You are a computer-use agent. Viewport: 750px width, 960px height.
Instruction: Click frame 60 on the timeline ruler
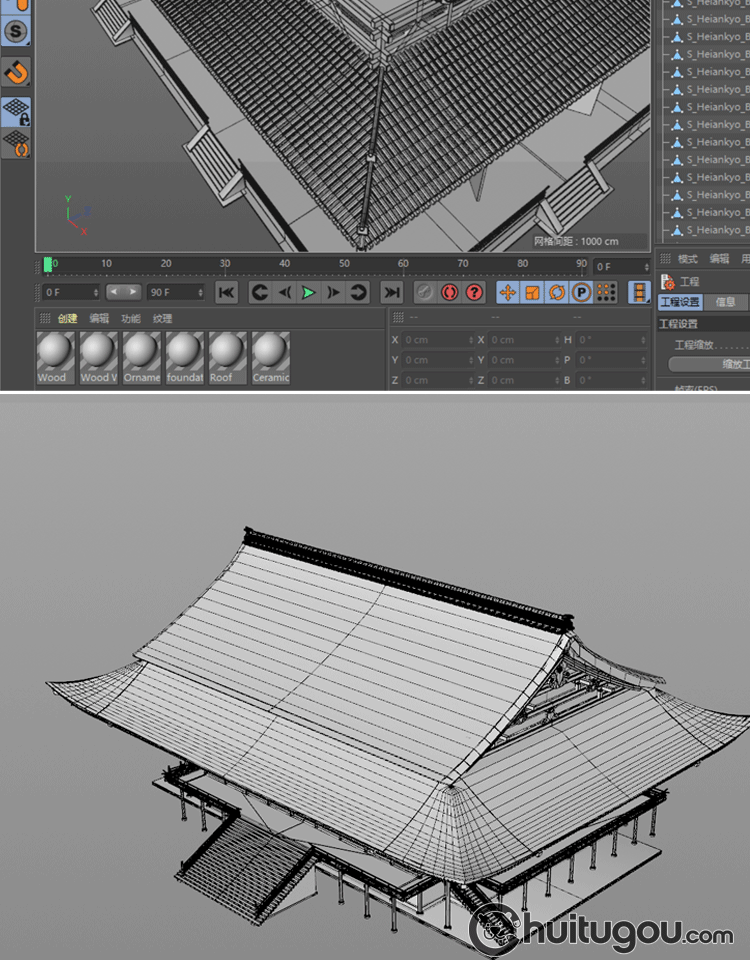(x=403, y=264)
